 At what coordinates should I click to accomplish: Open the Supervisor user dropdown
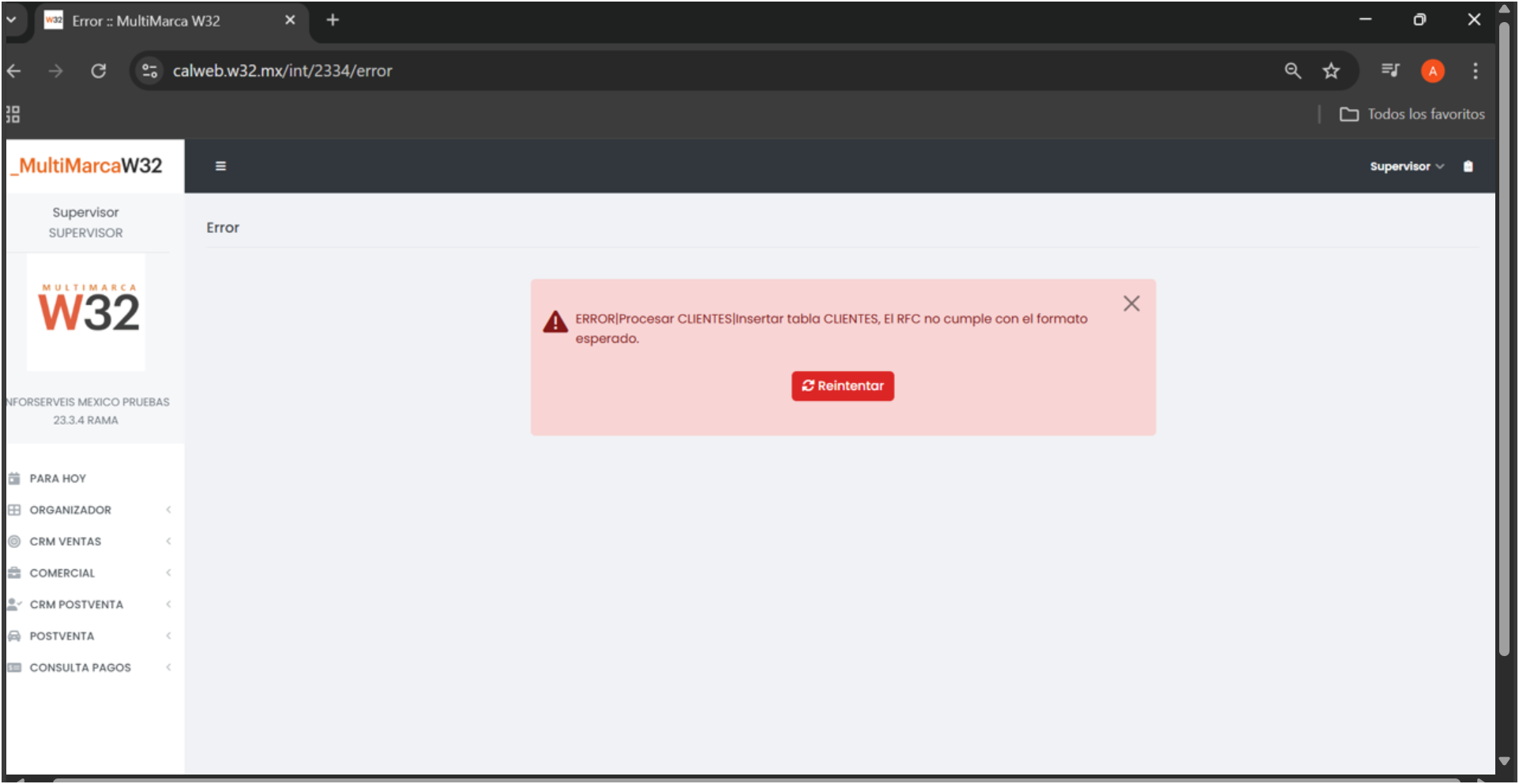(1406, 167)
